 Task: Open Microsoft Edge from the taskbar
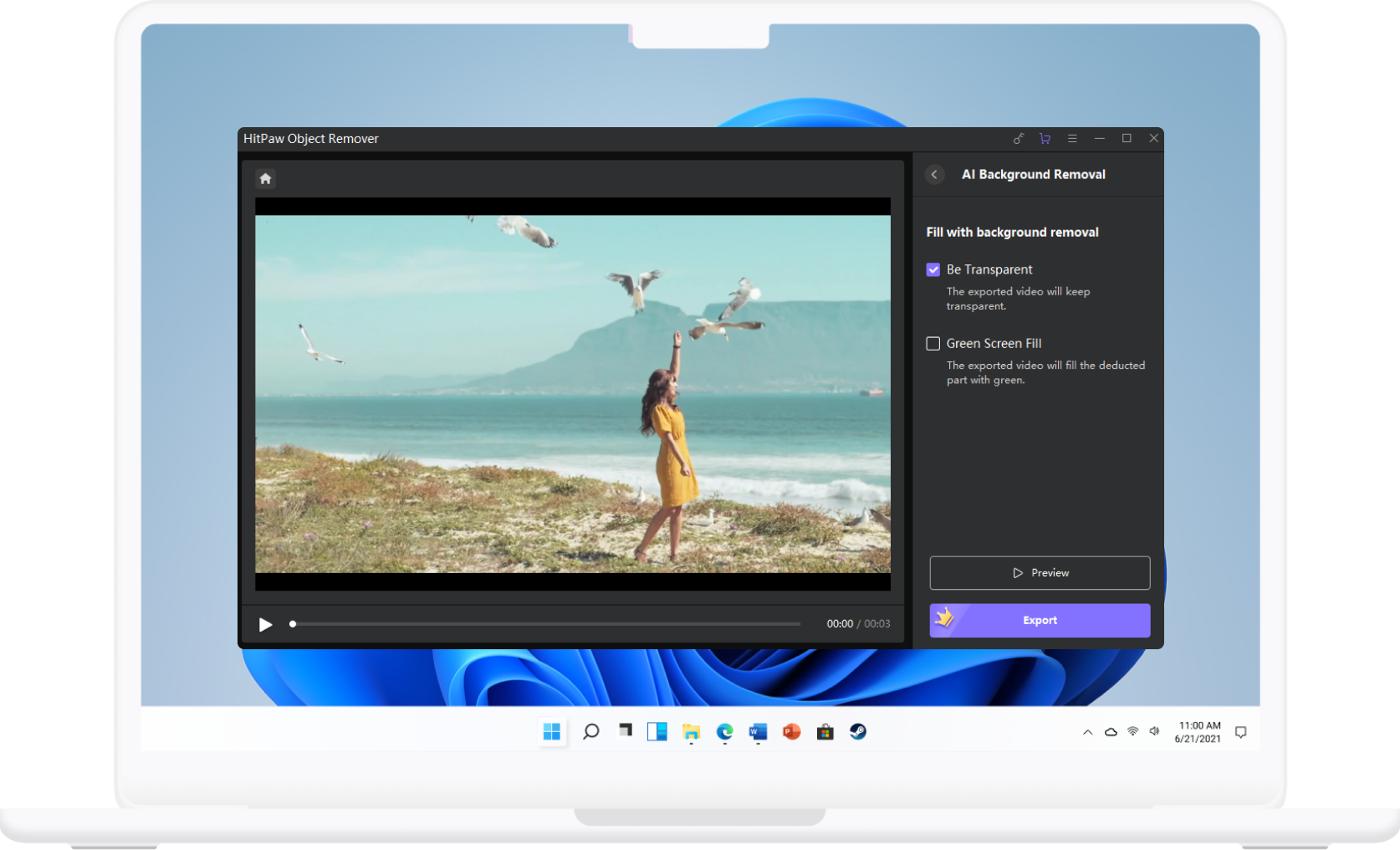tap(724, 731)
